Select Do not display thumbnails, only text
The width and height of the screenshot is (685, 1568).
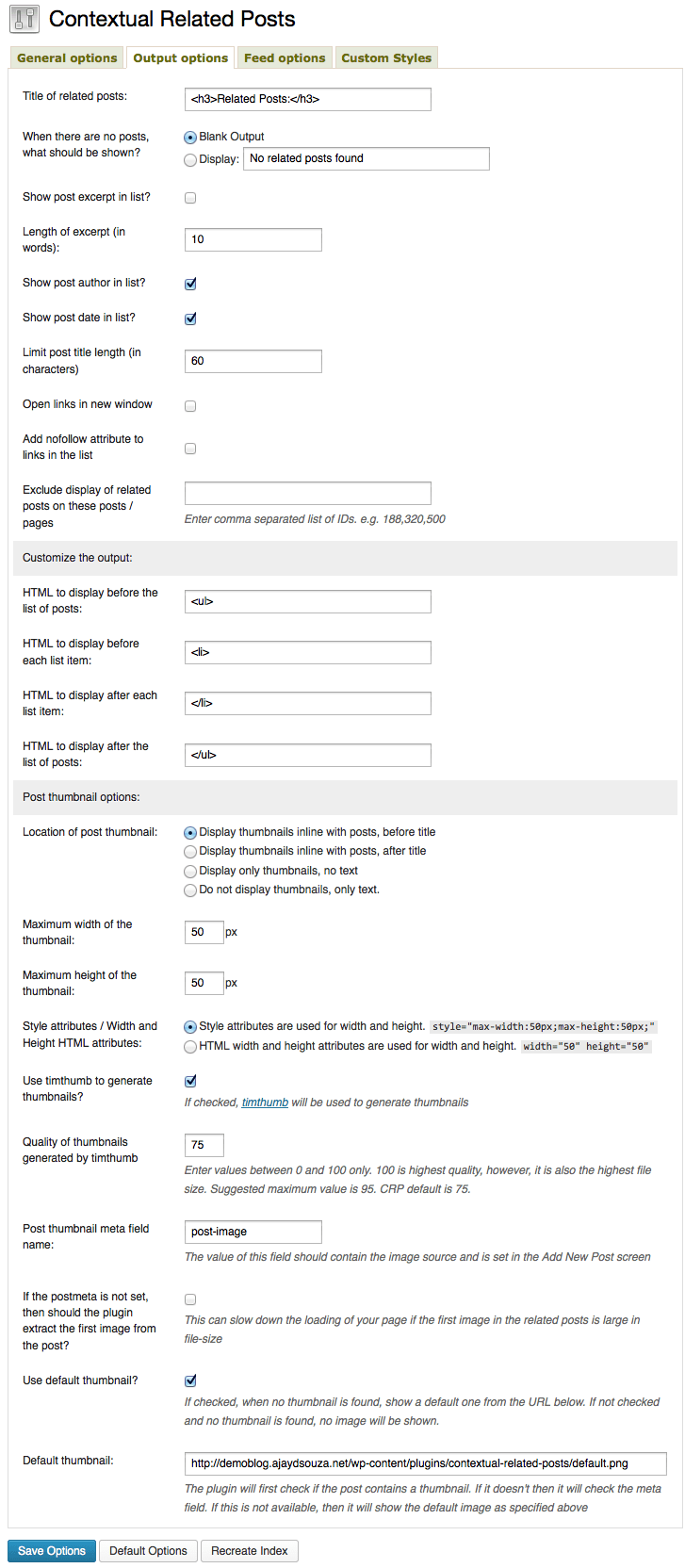coord(190,890)
